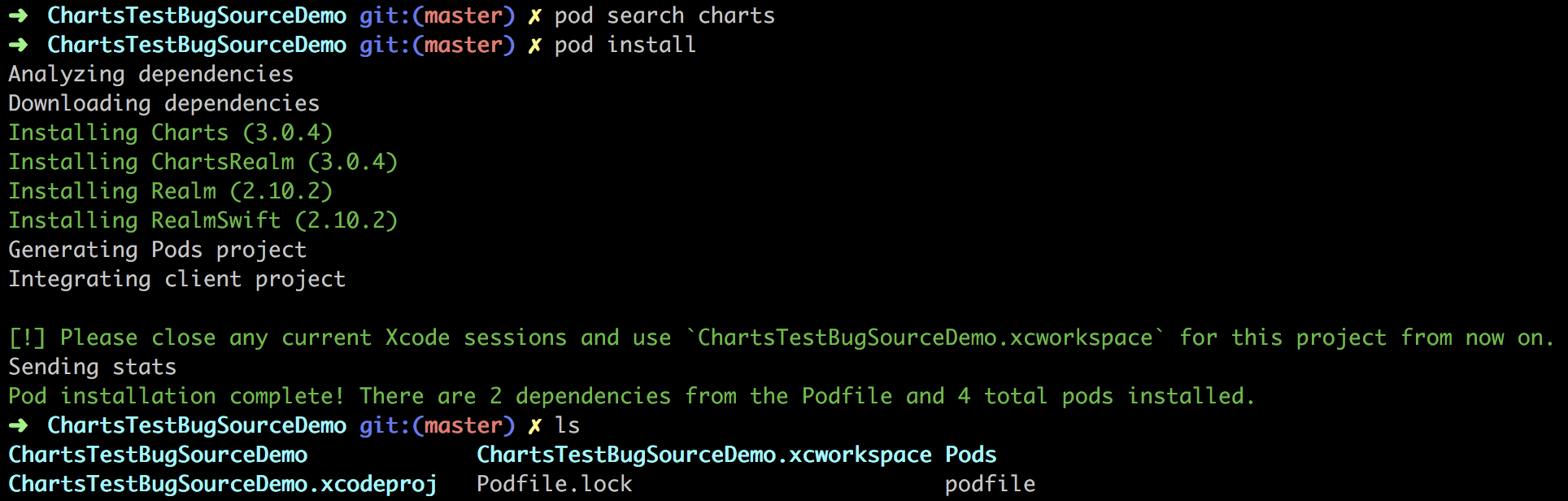Click the 'Analyzing dependencies' output line
This screenshot has width=1568, height=501.
coord(151,74)
